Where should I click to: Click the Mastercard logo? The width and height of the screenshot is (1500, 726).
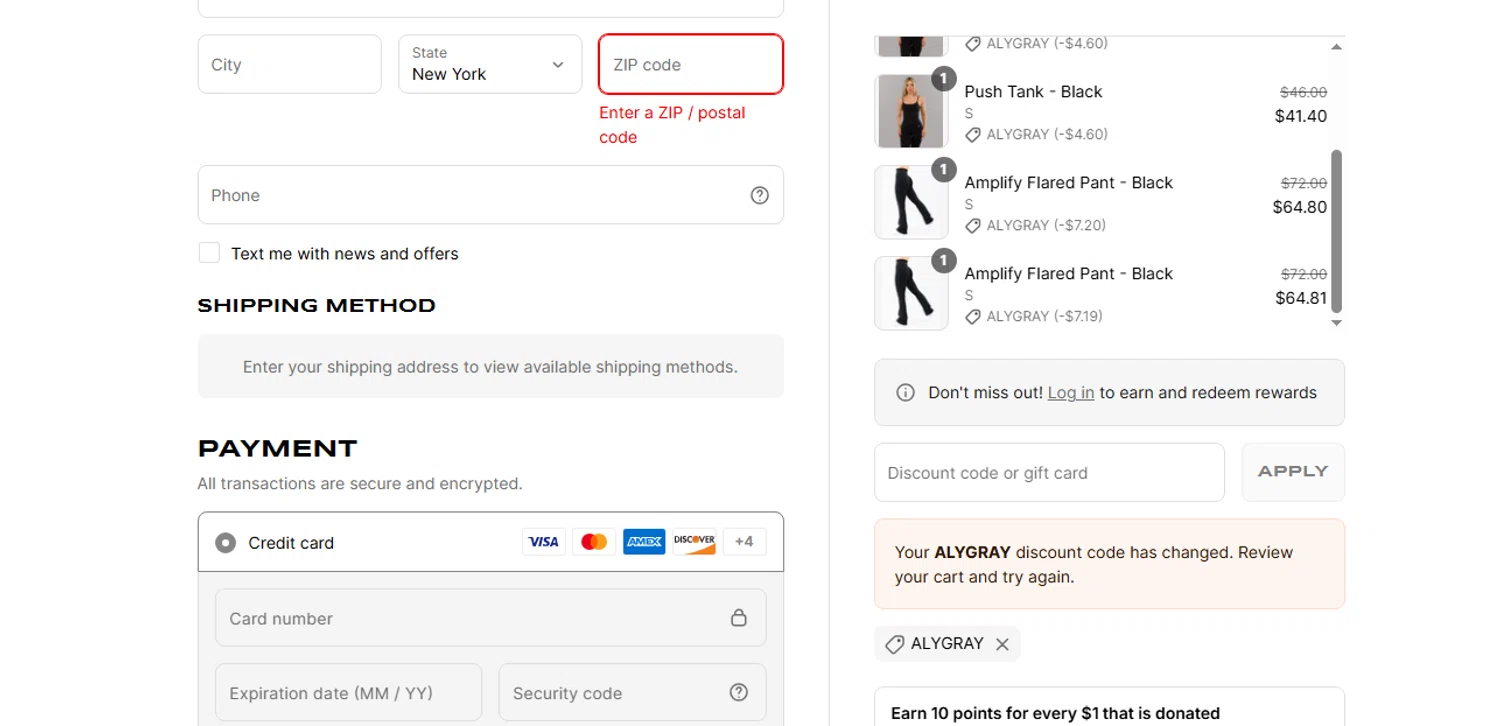coord(594,542)
